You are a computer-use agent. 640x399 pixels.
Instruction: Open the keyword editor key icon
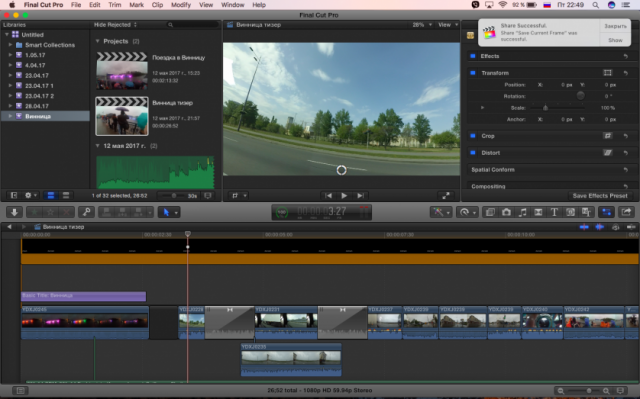pos(87,212)
